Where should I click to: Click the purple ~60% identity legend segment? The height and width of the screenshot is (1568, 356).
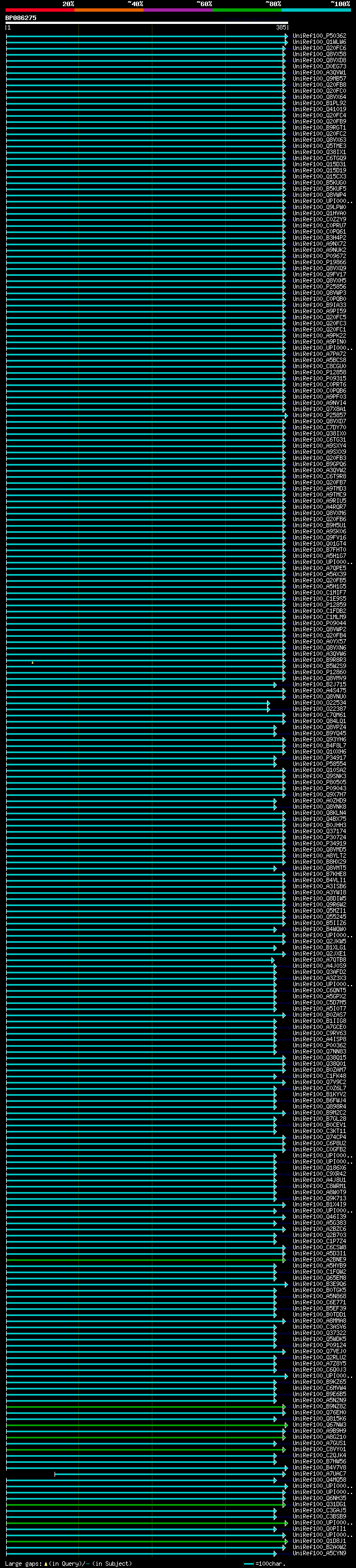pos(179,10)
